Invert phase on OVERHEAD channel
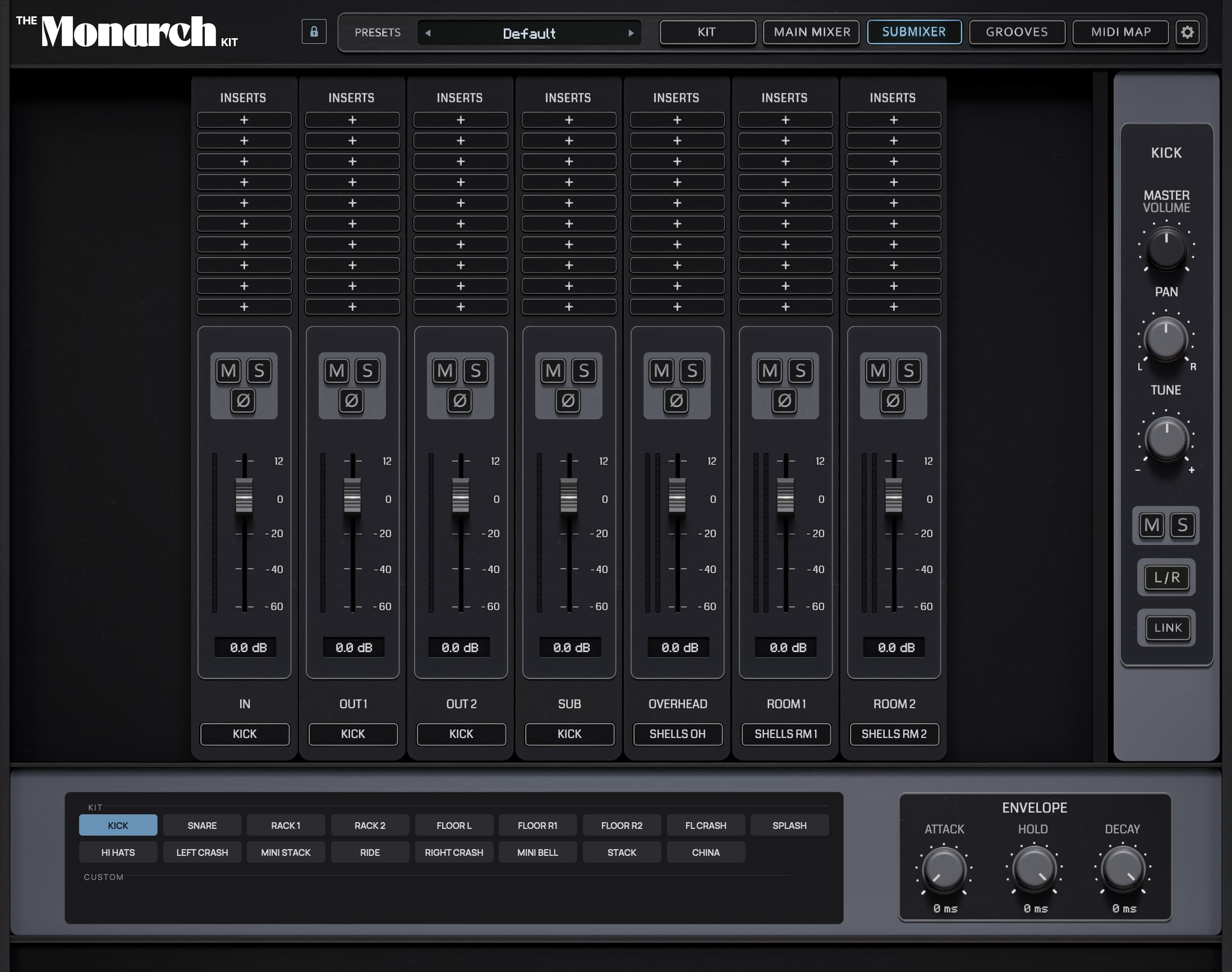Viewport: 1232px width, 972px height. pyautogui.click(x=676, y=401)
